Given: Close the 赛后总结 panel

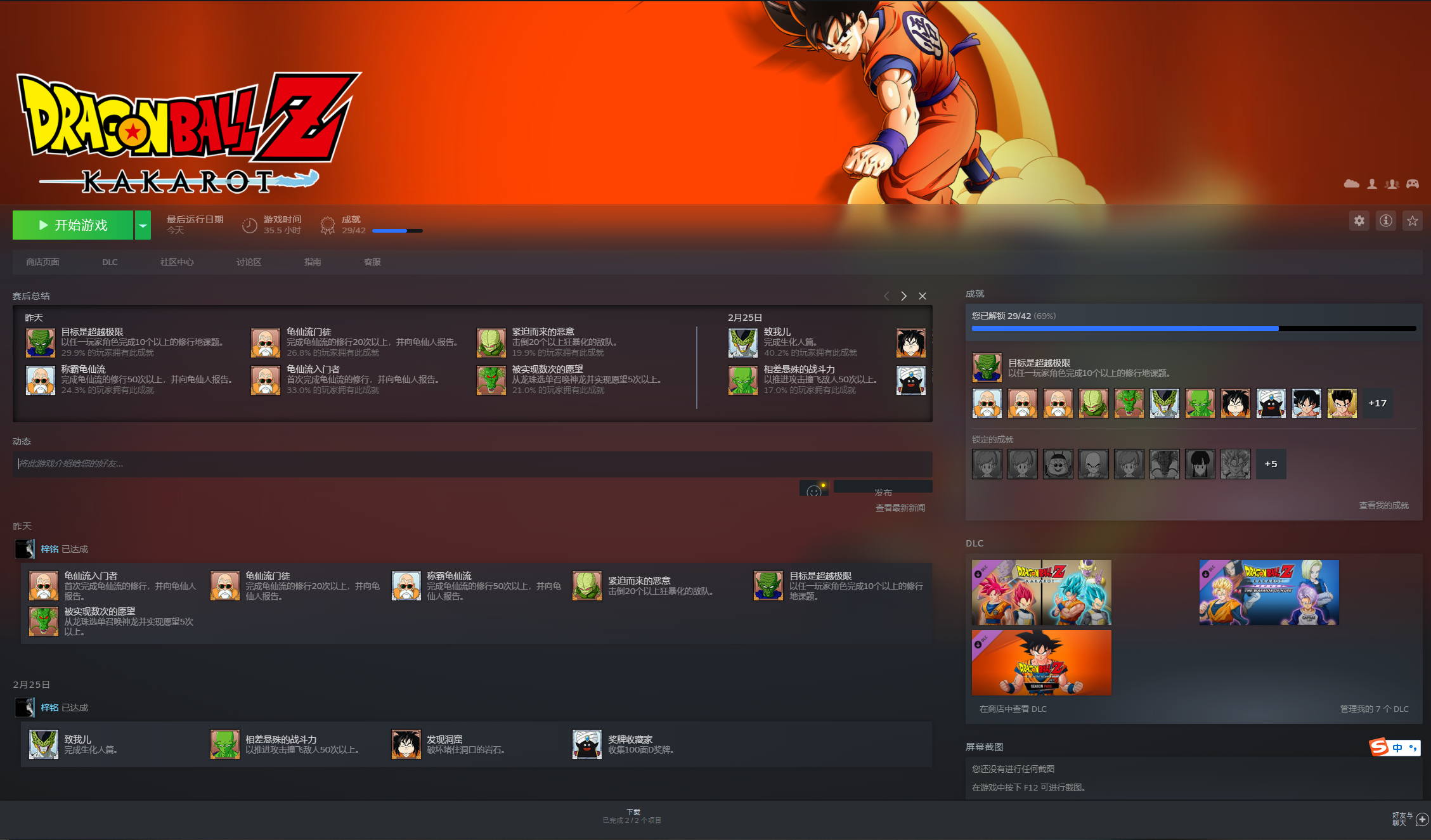Looking at the screenshot, I should (923, 296).
